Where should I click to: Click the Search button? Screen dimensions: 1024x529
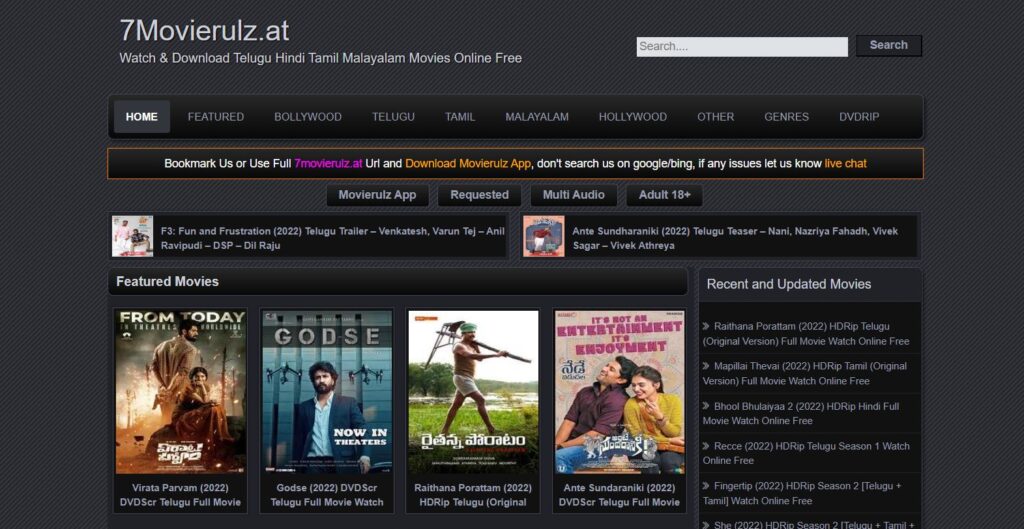pos(888,45)
